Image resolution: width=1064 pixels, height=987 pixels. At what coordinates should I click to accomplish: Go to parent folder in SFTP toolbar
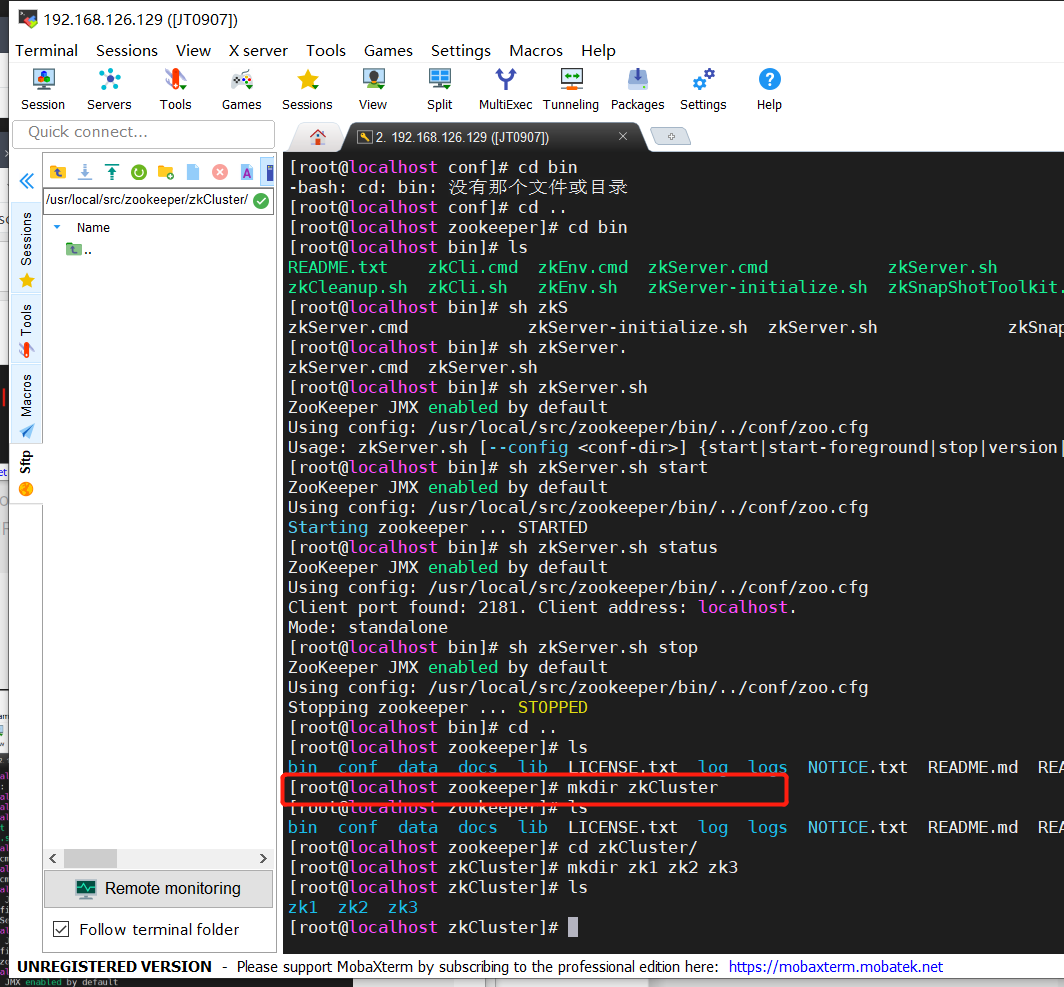click(x=58, y=172)
